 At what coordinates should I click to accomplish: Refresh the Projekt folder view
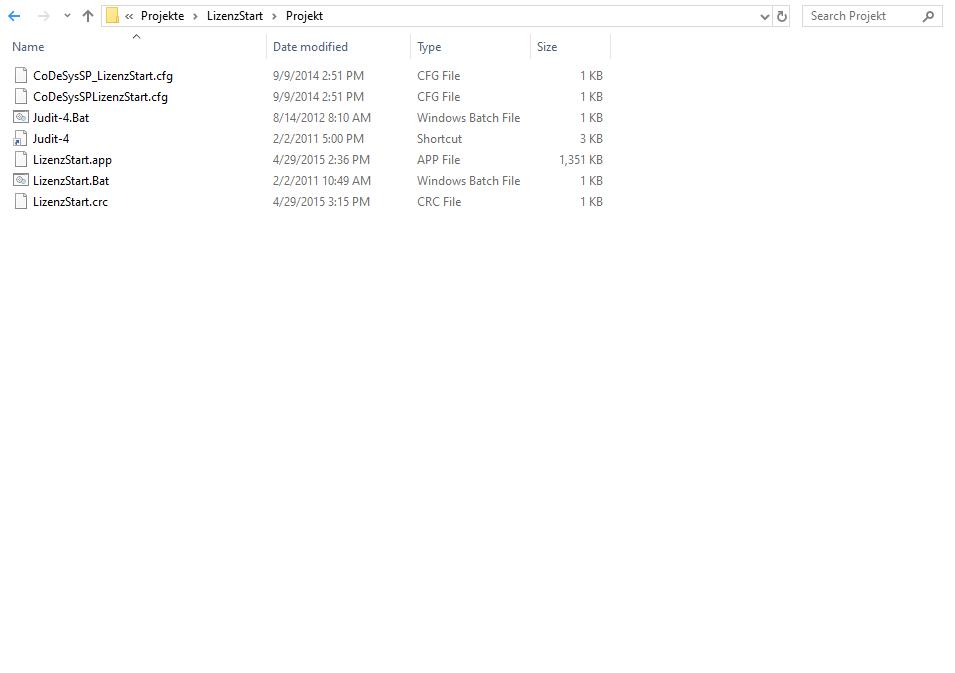[x=781, y=16]
